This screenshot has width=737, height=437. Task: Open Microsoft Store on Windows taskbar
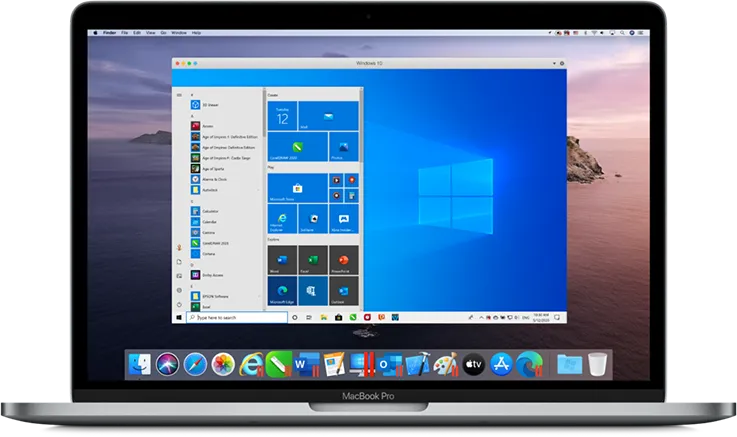pyautogui.click(x=338, y=318)
